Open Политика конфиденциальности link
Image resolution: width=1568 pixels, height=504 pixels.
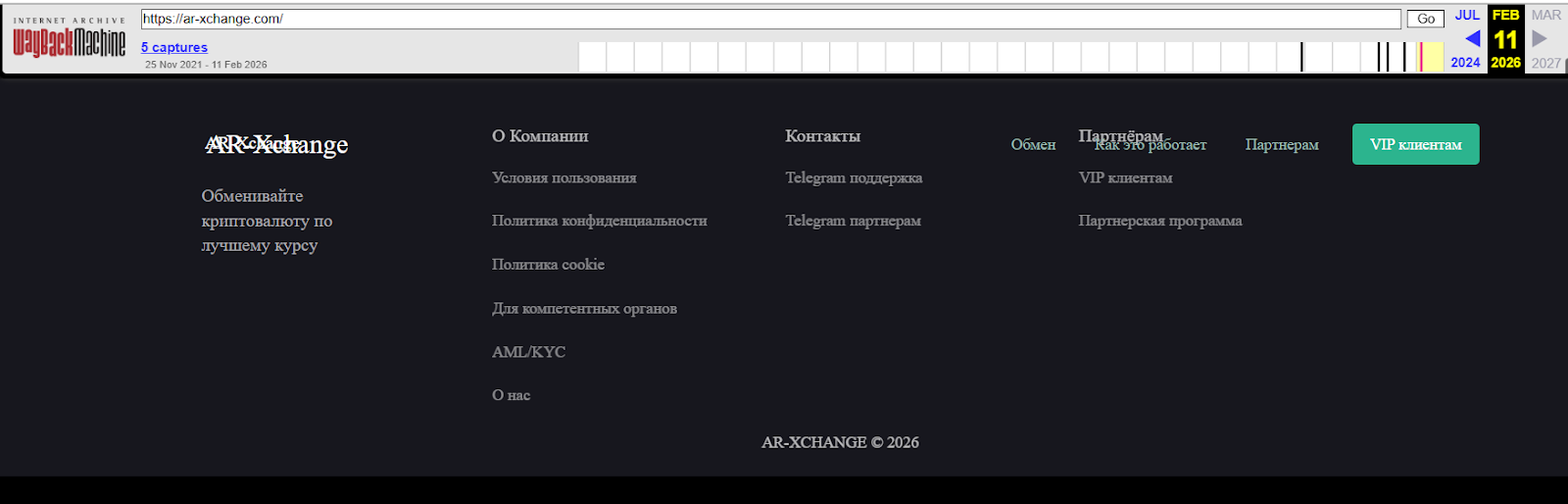pyautogui.click(x=600, y=221)
